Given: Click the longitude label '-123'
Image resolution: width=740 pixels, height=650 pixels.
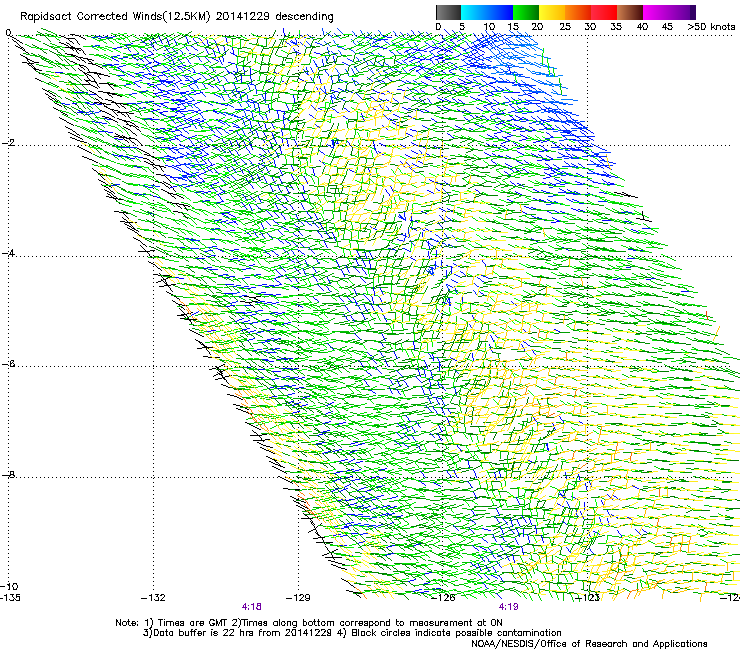Looking at the screenshot, I should coord(588,598).
